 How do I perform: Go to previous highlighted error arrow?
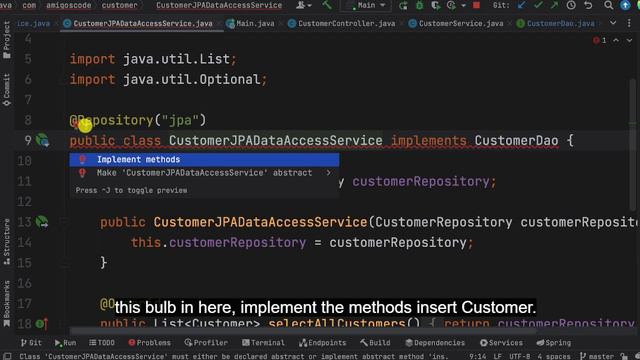616,40
